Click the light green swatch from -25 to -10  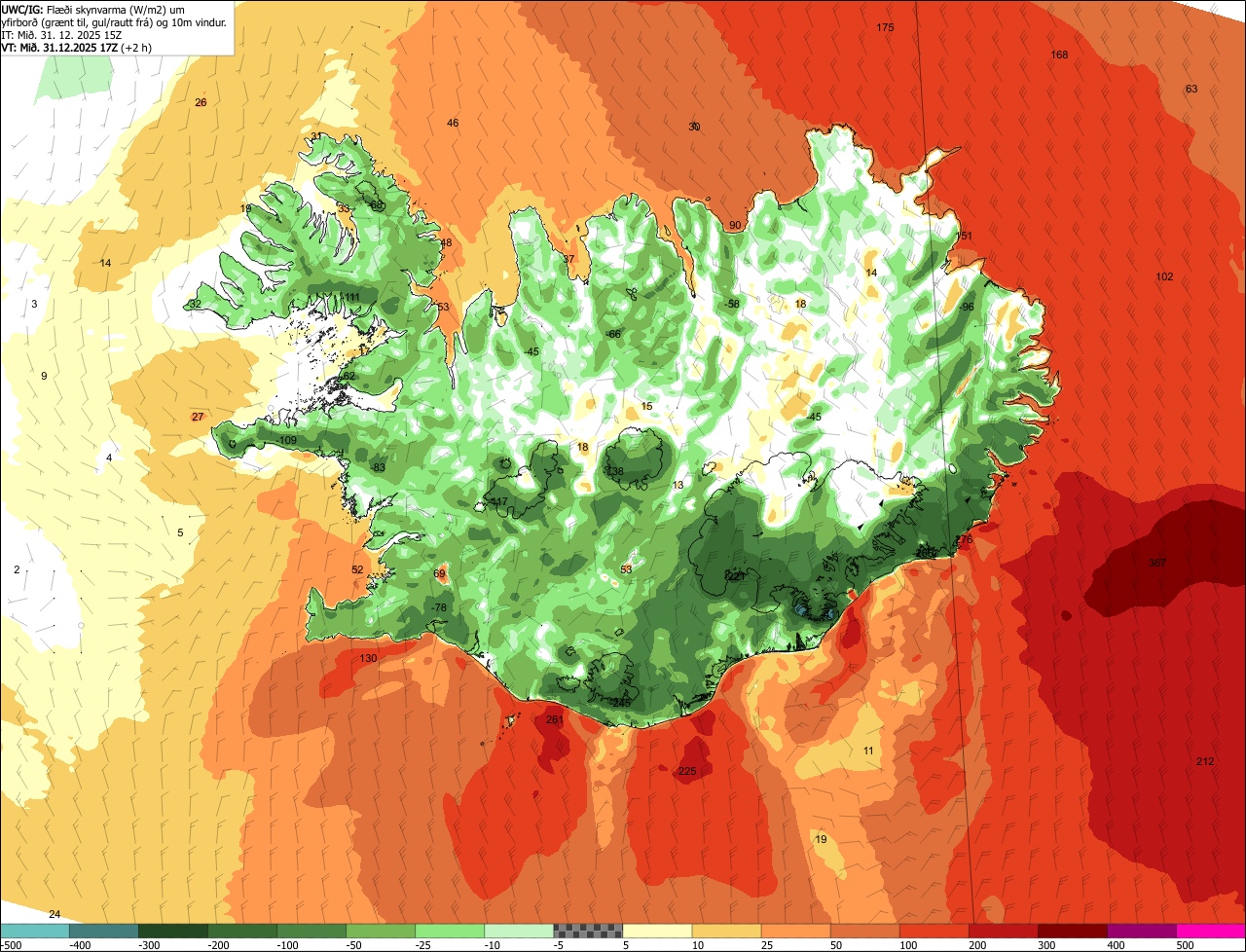click(x=450, y=931)
